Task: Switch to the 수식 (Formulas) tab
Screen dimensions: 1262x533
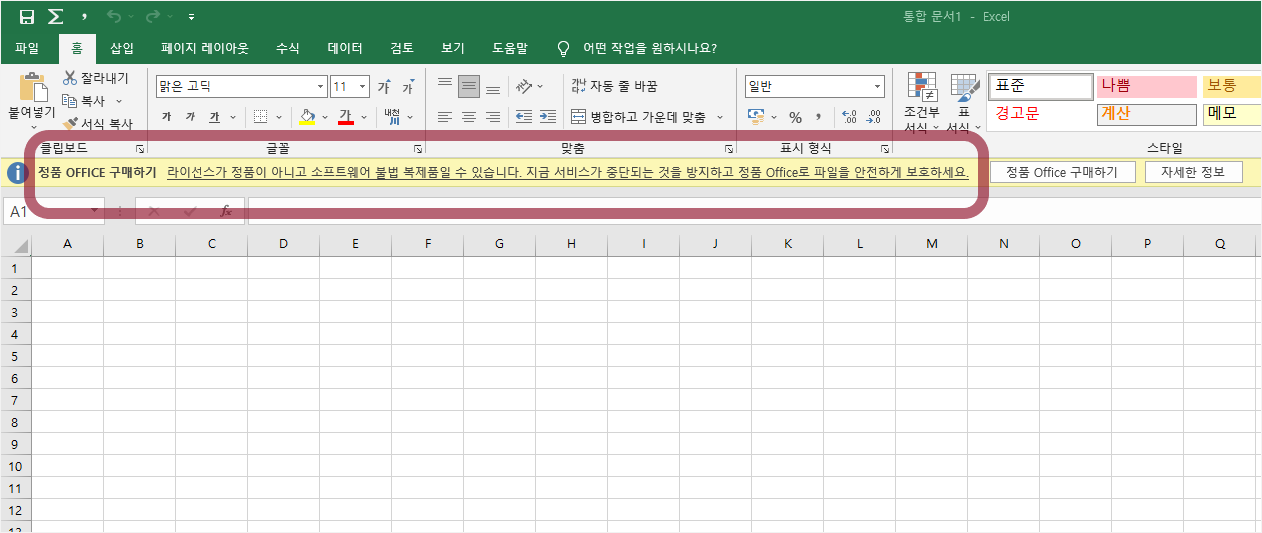Action: (287, 48)
